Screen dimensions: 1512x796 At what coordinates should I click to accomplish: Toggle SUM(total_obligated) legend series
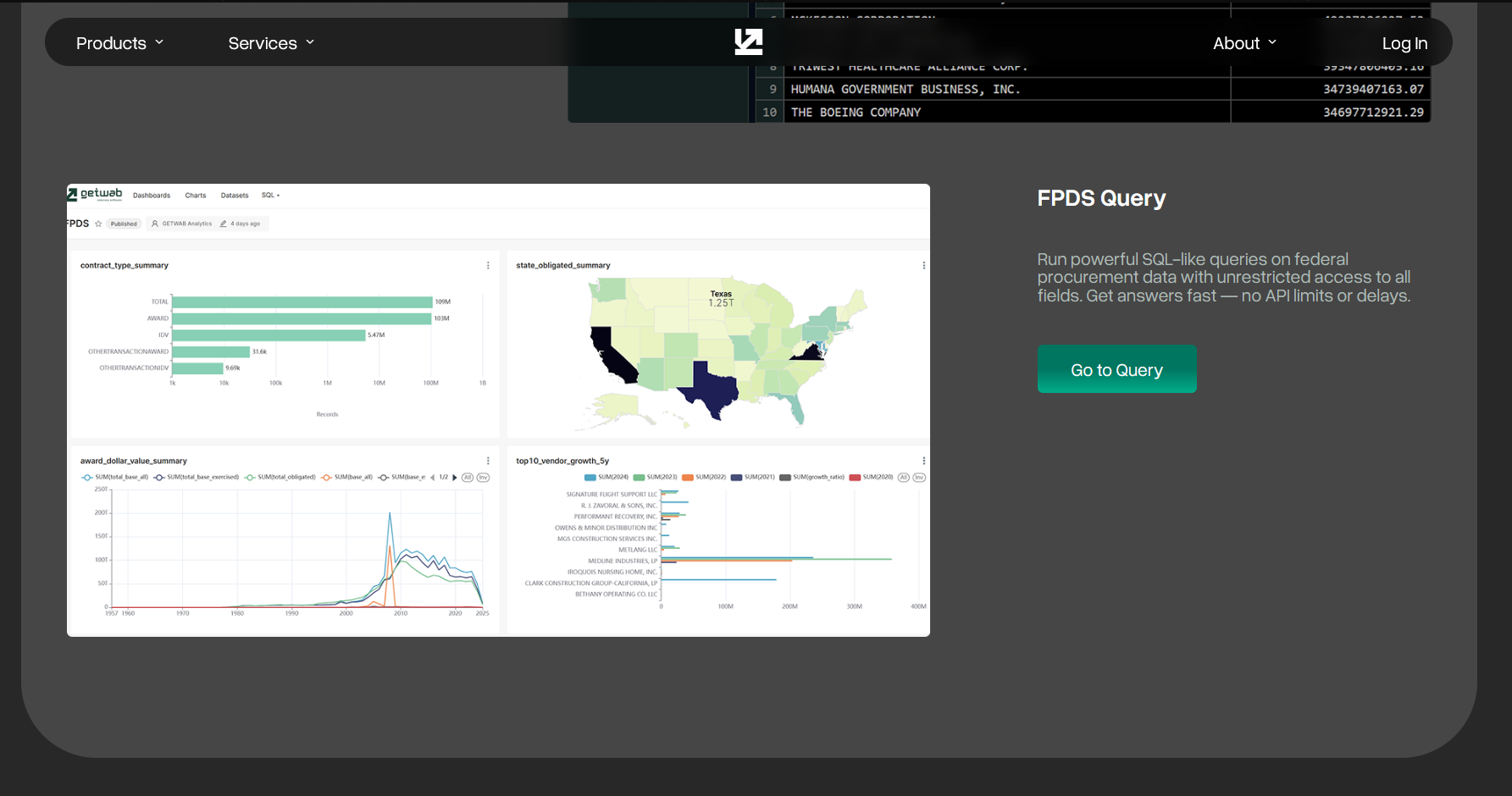[280, 478]
